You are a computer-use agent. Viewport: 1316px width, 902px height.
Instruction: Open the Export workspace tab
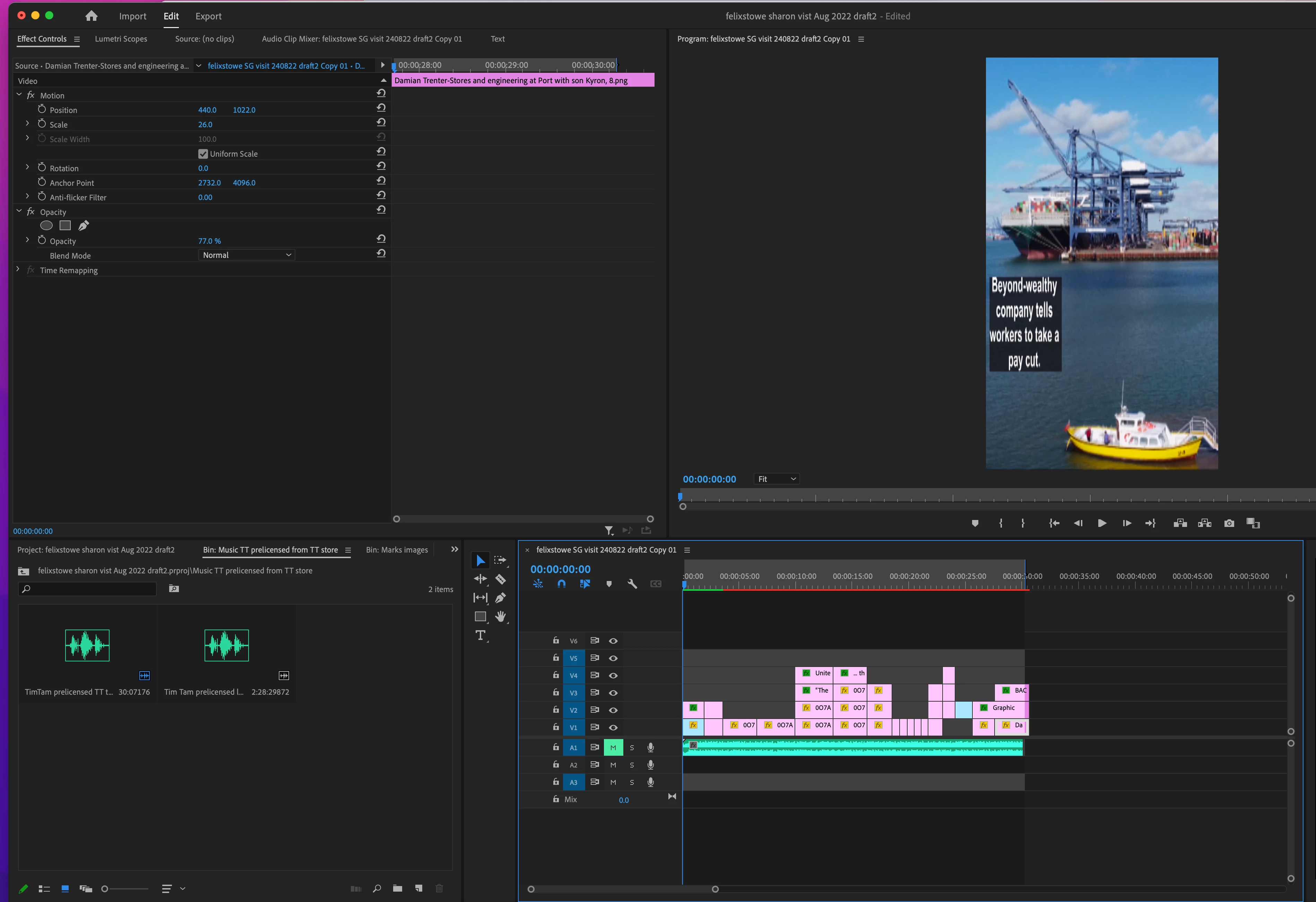pyautogui.click(x=208, y=16)
